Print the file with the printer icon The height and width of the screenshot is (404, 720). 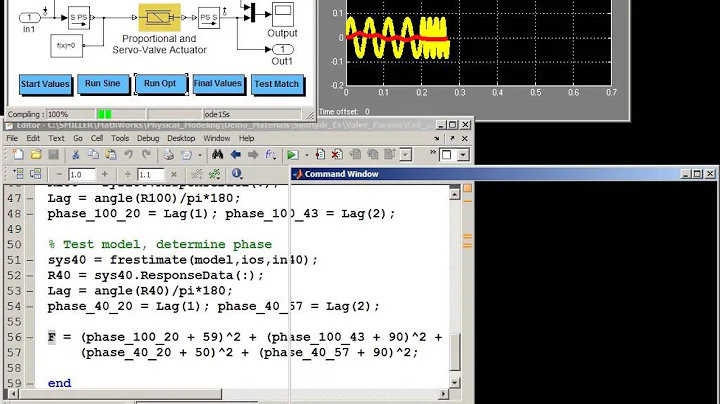click(169, 155)
